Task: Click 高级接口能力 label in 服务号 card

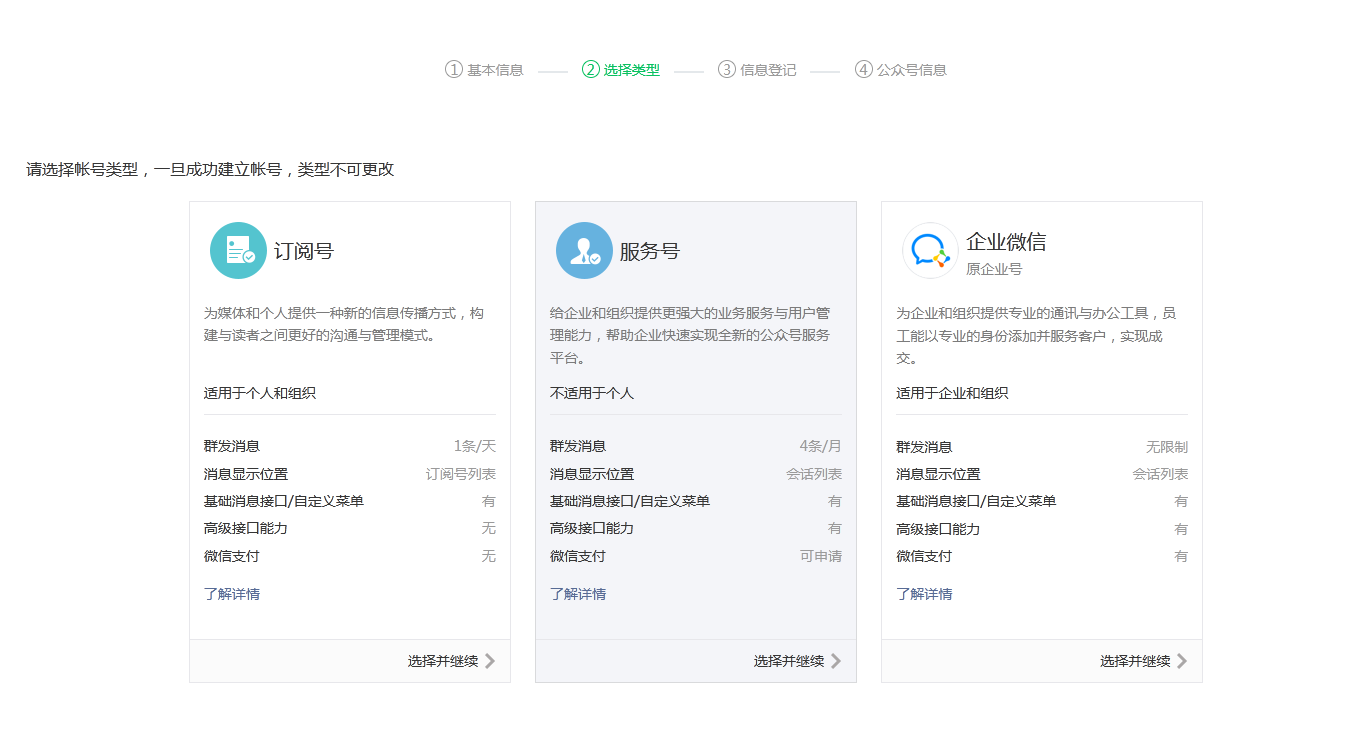Action: [x=592, y=528]
